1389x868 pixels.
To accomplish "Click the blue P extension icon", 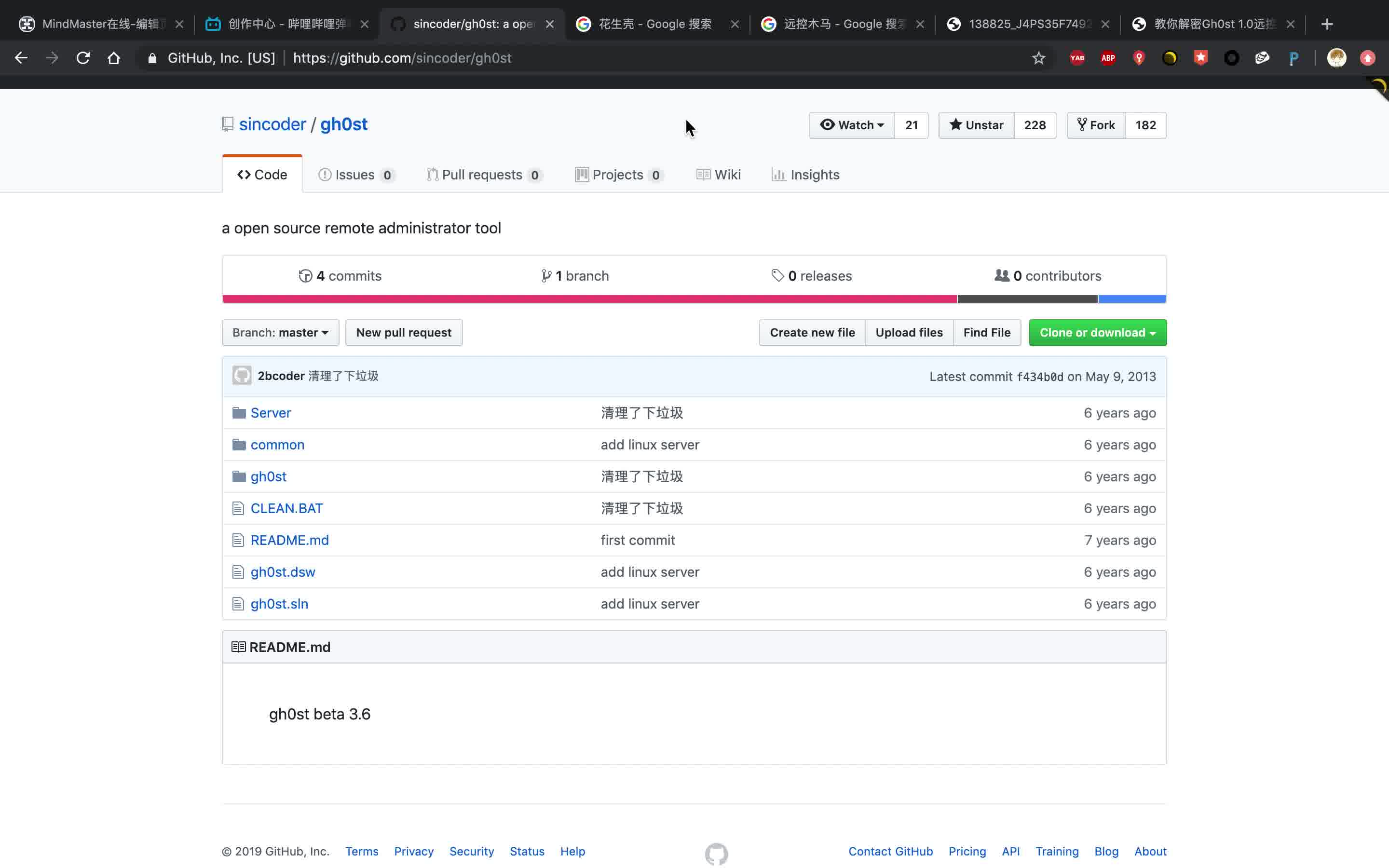I will pyautogui.click(x=1293, y=58).
